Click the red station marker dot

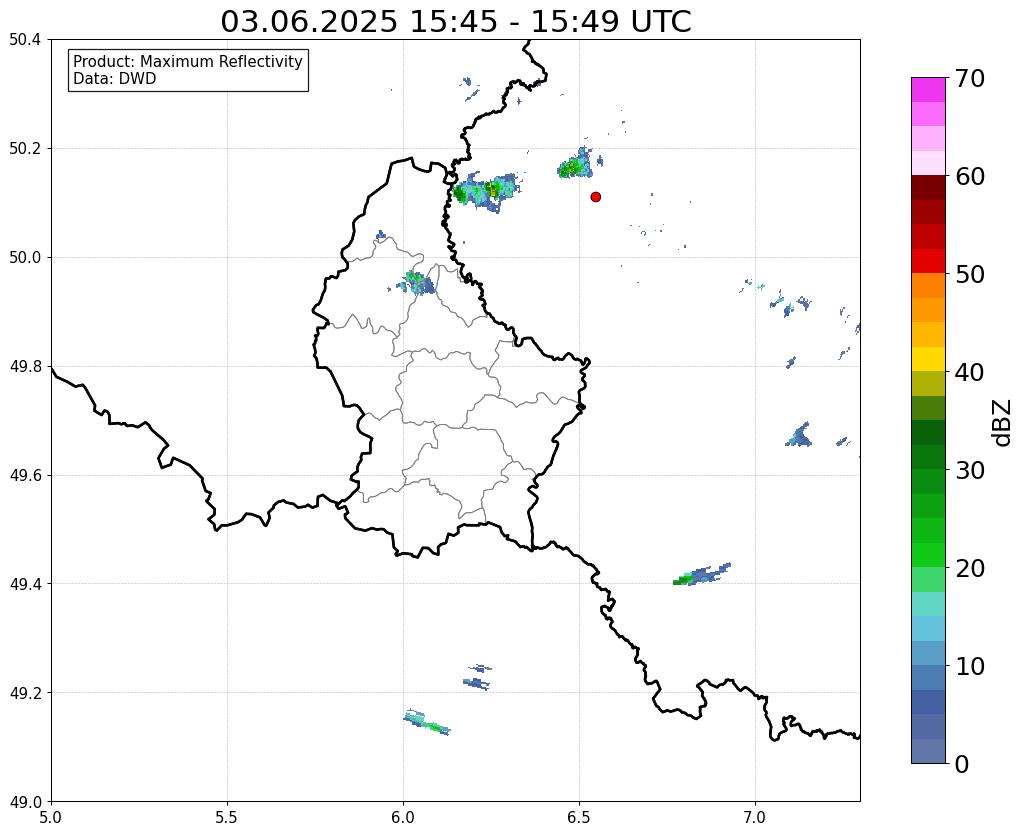tap(595, 196)
